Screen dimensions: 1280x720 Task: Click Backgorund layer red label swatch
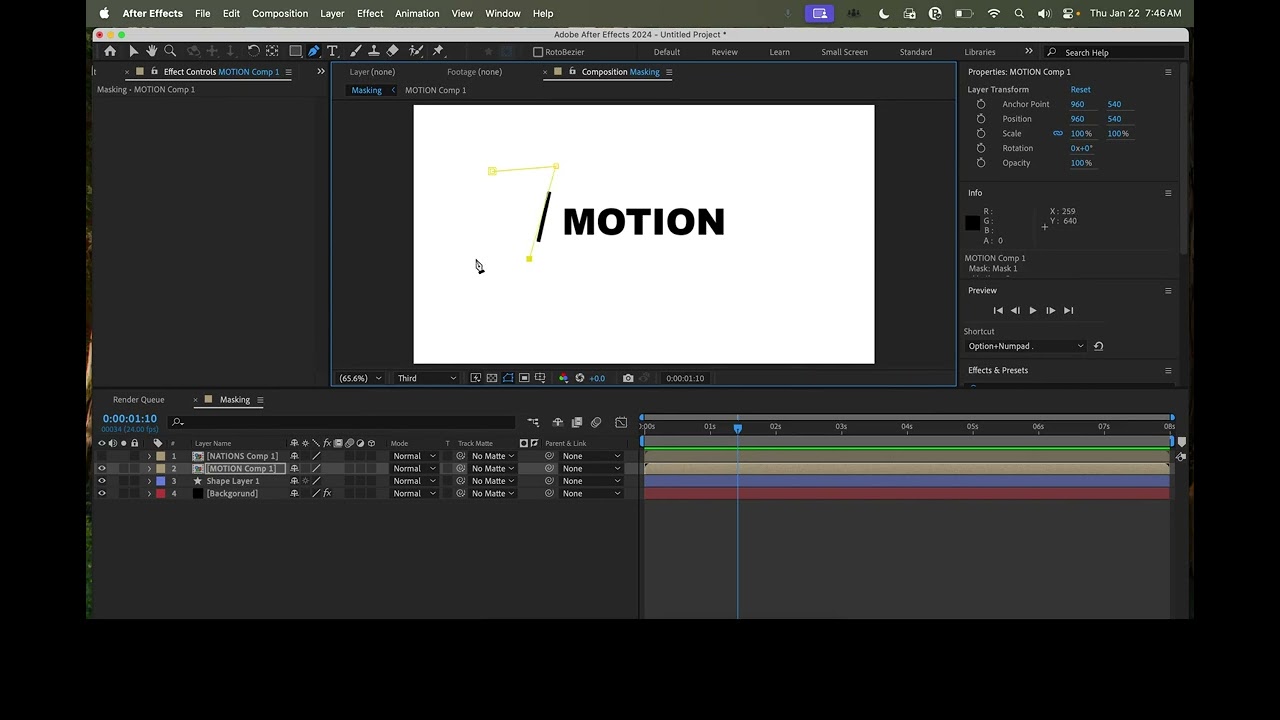(160, 493)
